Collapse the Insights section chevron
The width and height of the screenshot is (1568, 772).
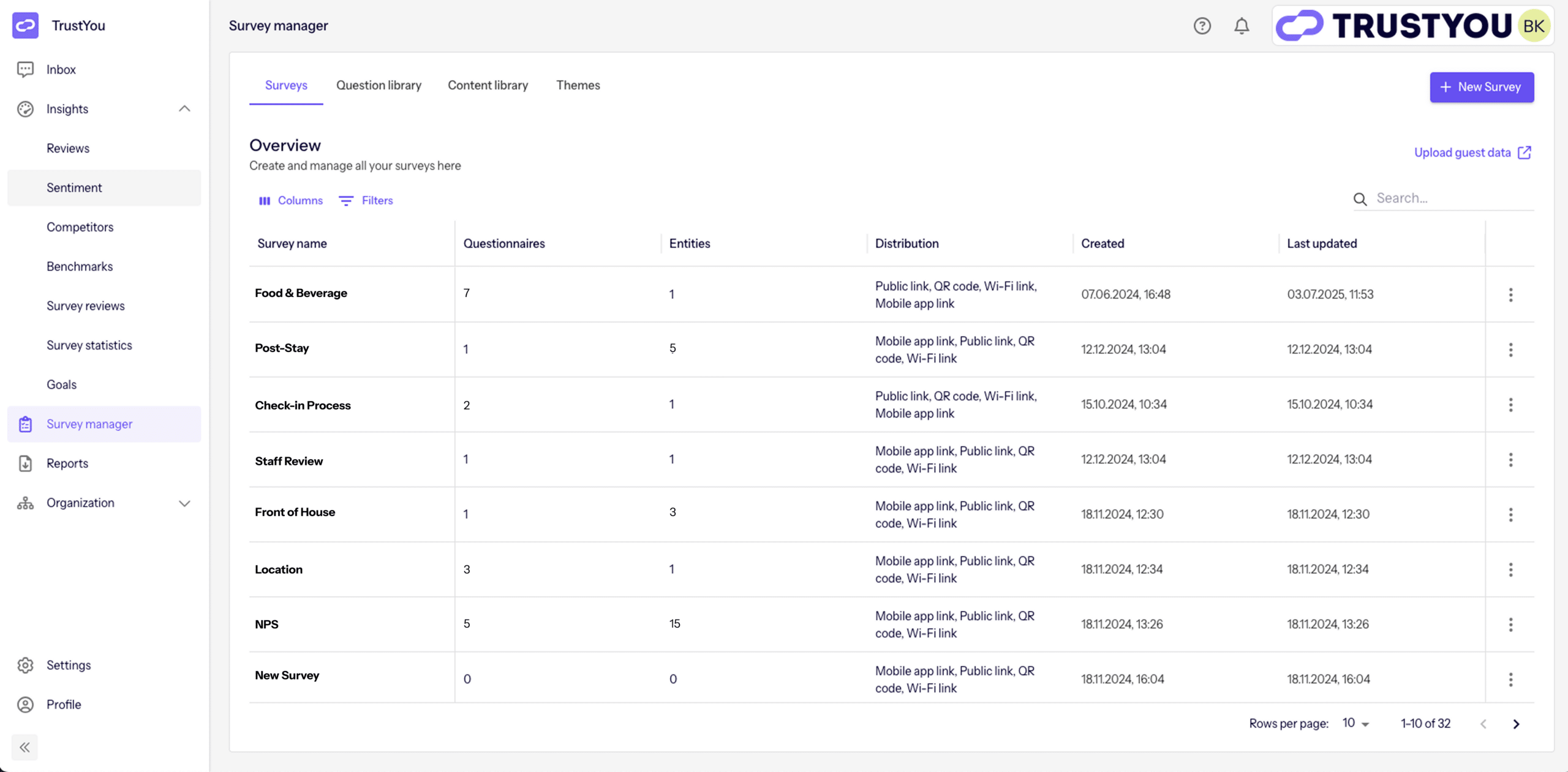click(184, 109)
